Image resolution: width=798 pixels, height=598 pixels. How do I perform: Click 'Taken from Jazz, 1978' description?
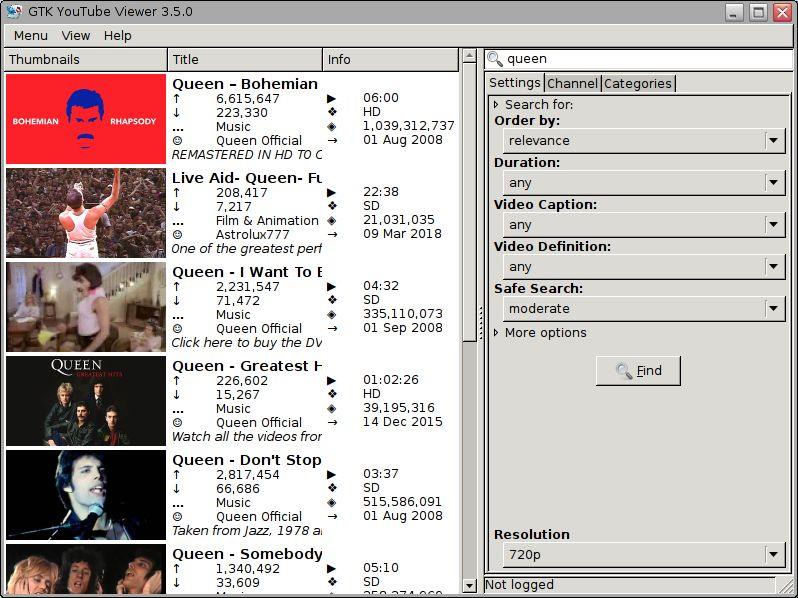pos(247,531)
